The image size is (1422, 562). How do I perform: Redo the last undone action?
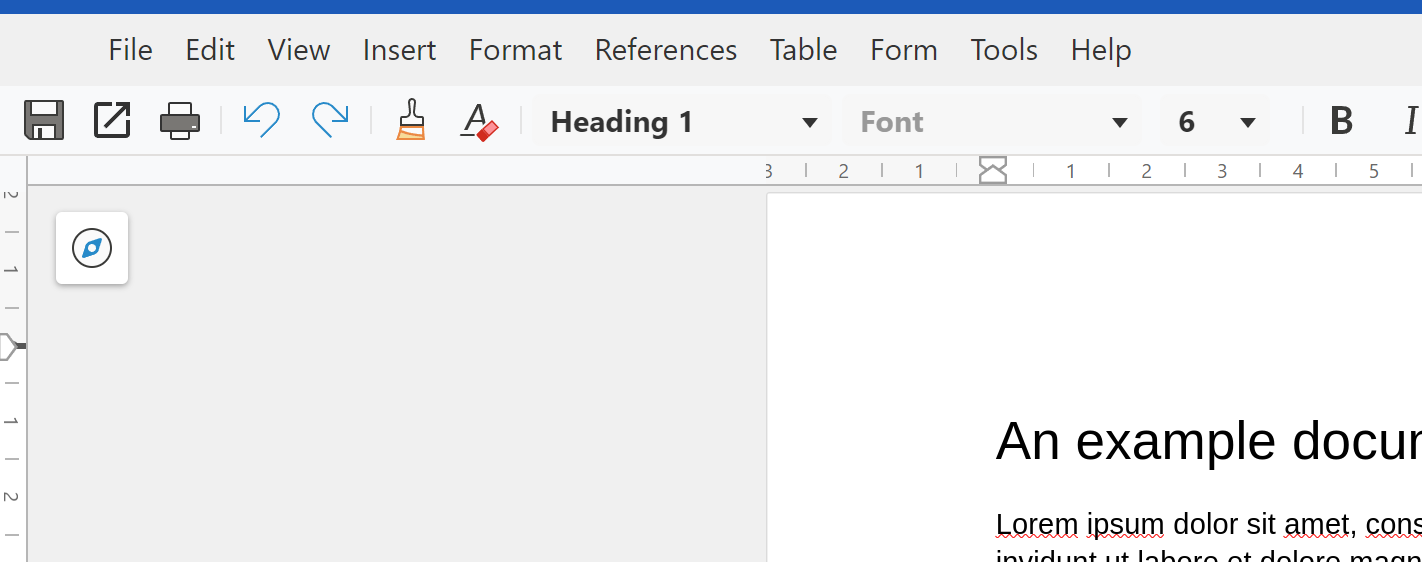point(329,121)
